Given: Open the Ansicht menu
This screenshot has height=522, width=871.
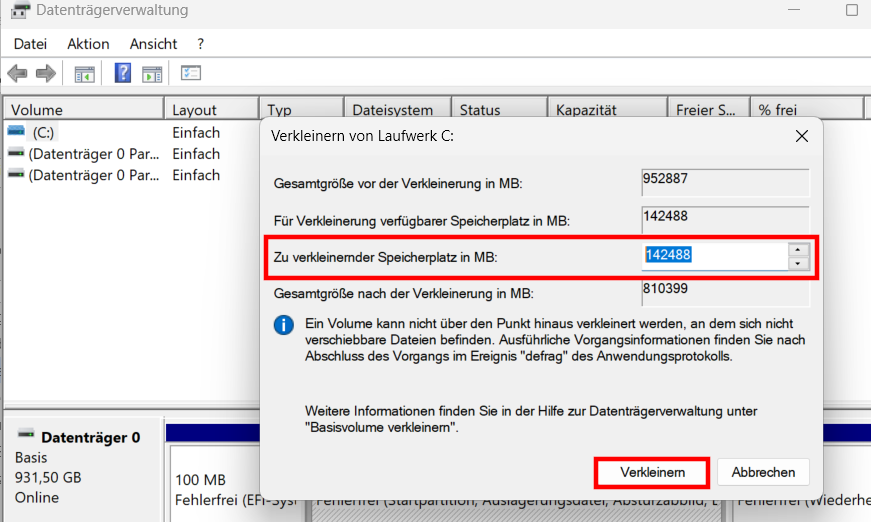Looking at the screenshot, I should tap(153, 44).
